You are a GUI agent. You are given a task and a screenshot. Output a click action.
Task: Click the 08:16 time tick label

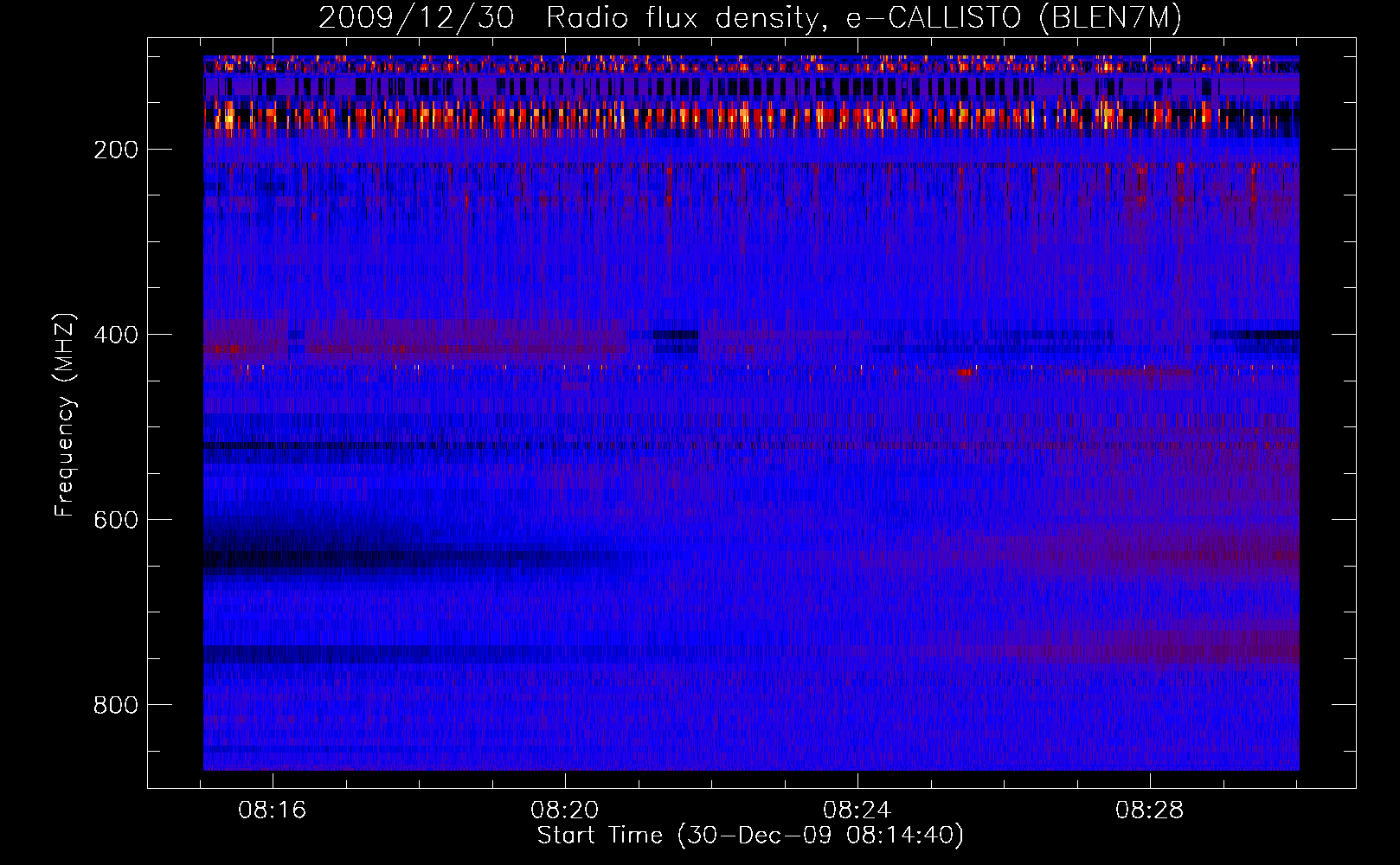[273, 811]
